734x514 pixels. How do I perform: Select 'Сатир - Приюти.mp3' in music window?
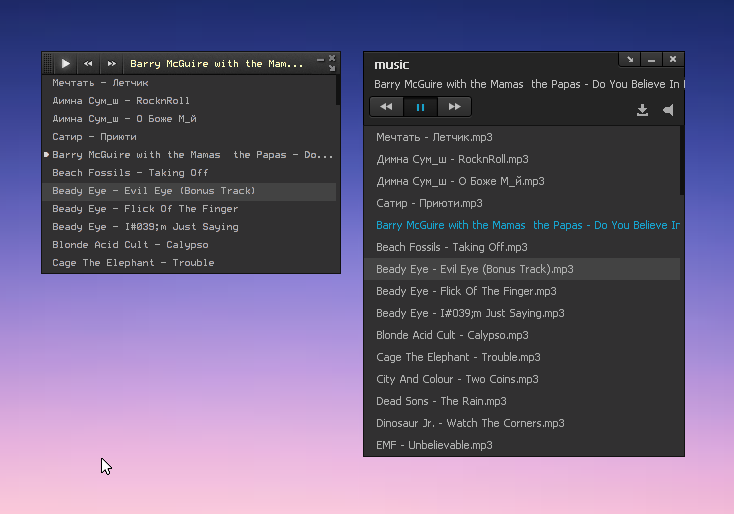point(522,203)
